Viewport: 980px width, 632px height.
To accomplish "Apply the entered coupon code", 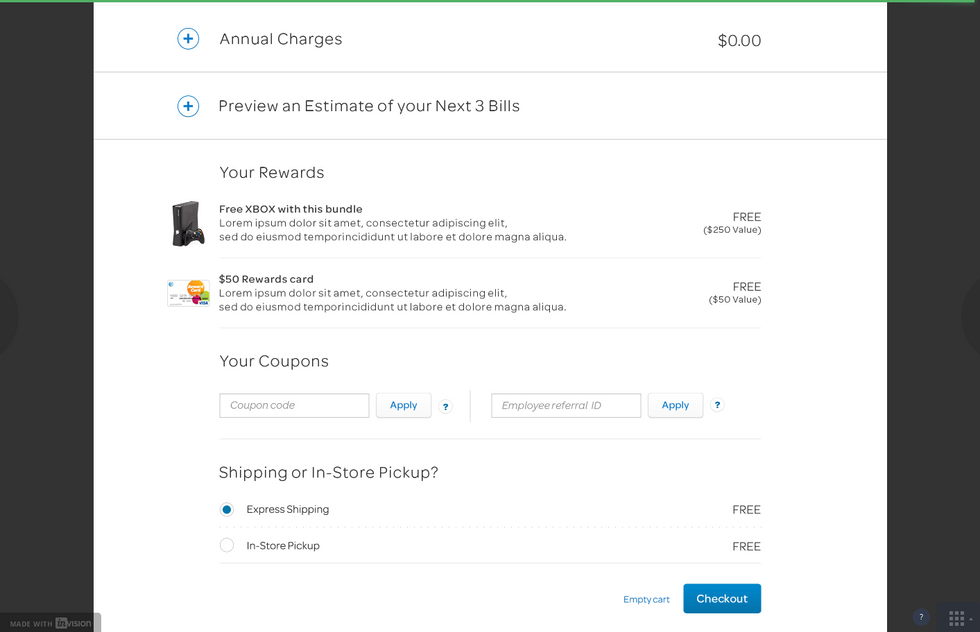I will (x=403, y=405).
